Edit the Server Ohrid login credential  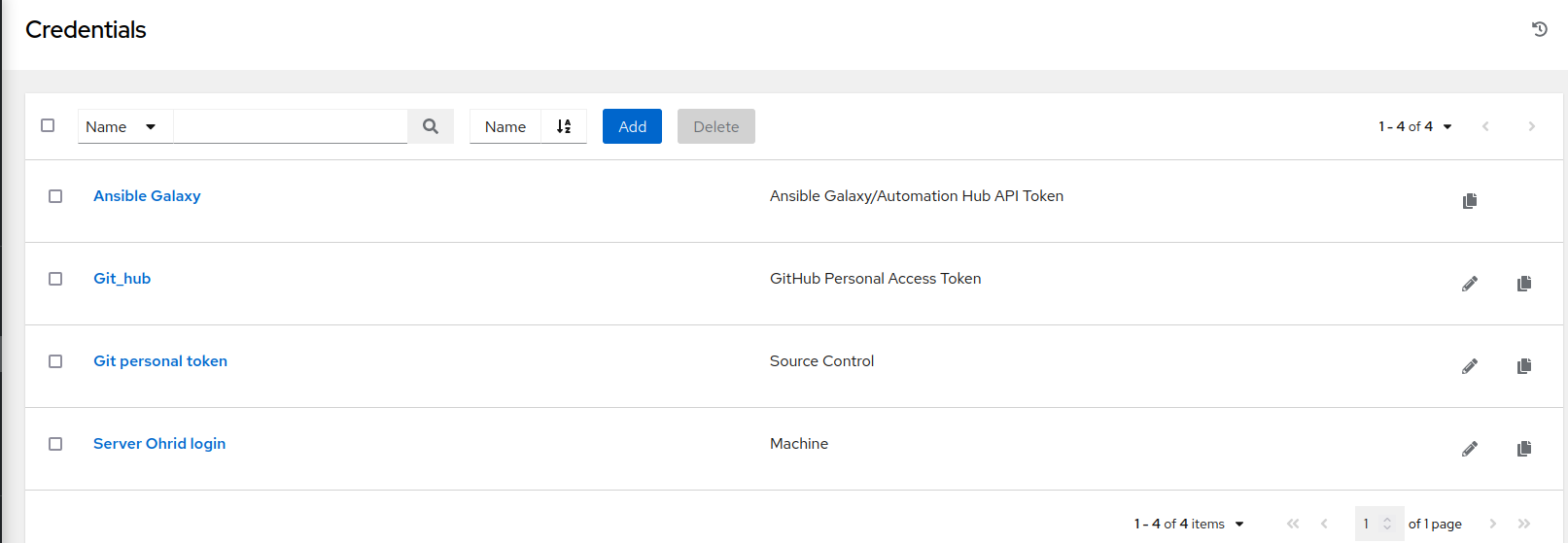[1470, 449]
